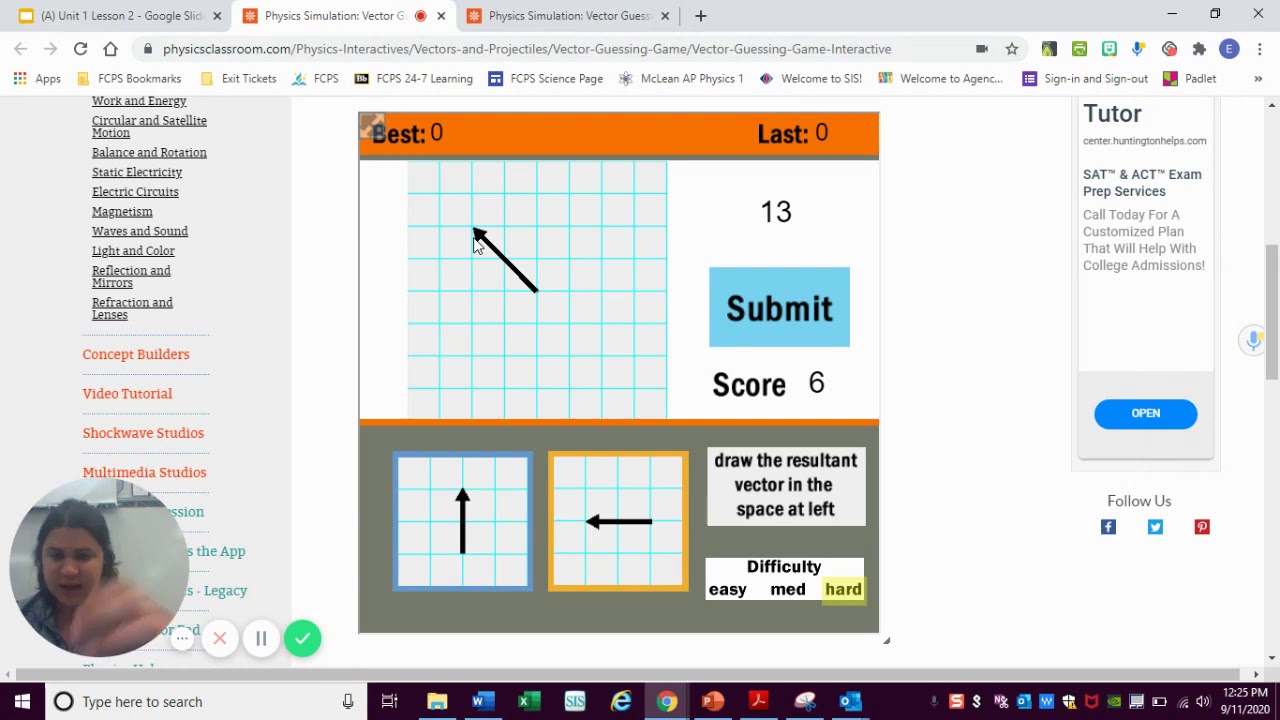Screen dimensions: 1280x720
Task: Open the Video Tutorial link
Action: 127,393
